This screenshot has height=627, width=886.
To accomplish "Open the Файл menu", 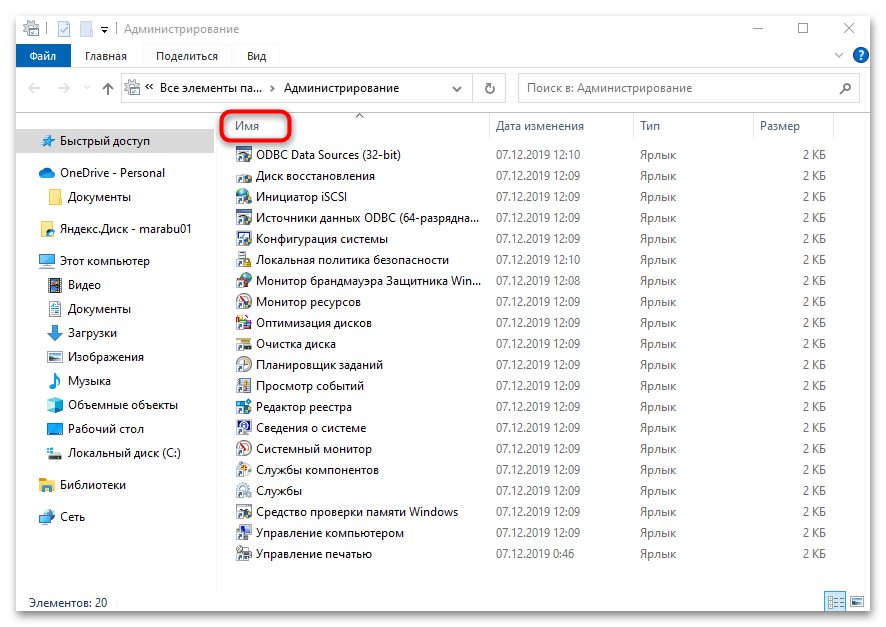I will tap(42, 57).
